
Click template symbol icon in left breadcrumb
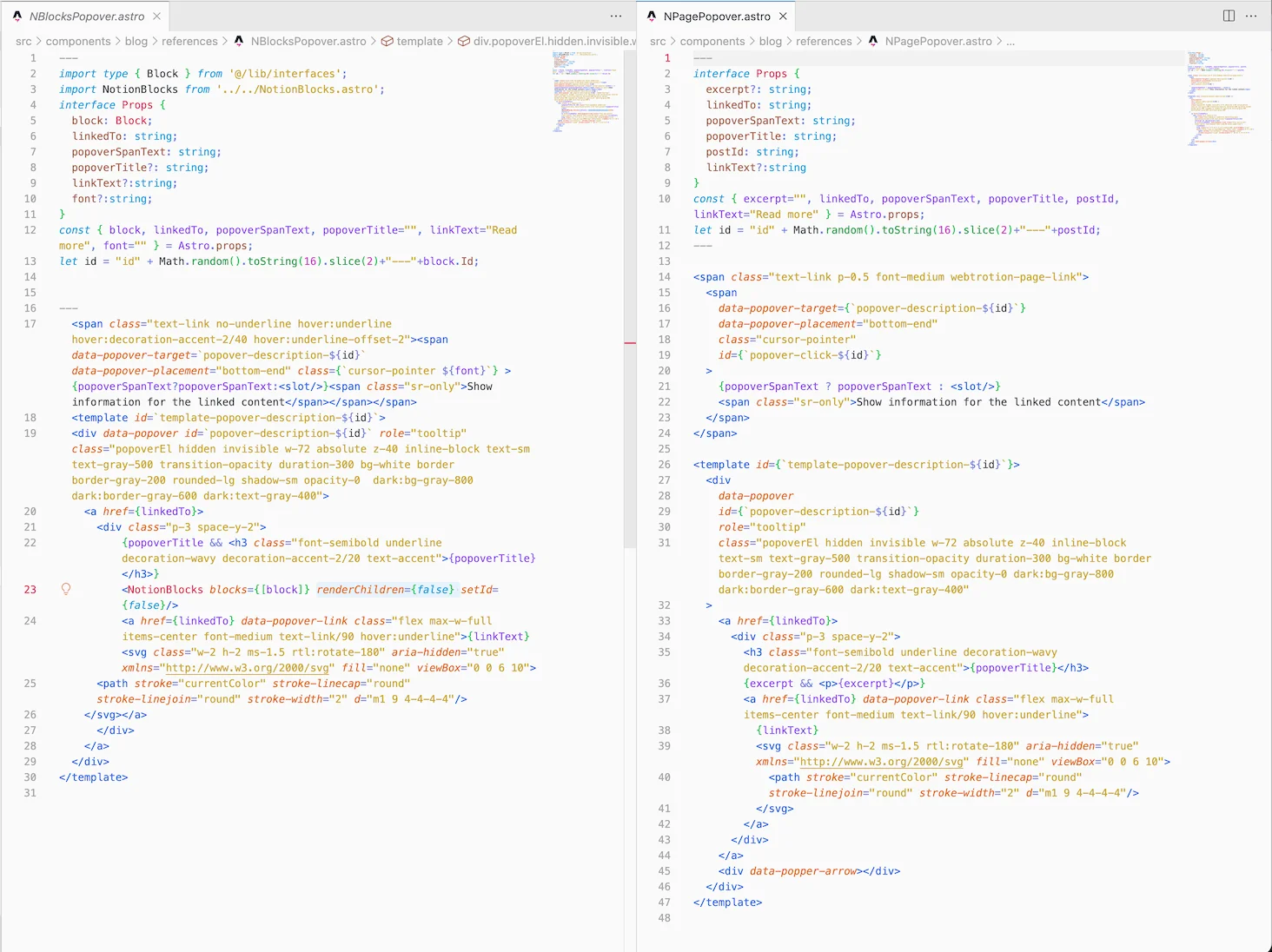(x=388, y=41)
